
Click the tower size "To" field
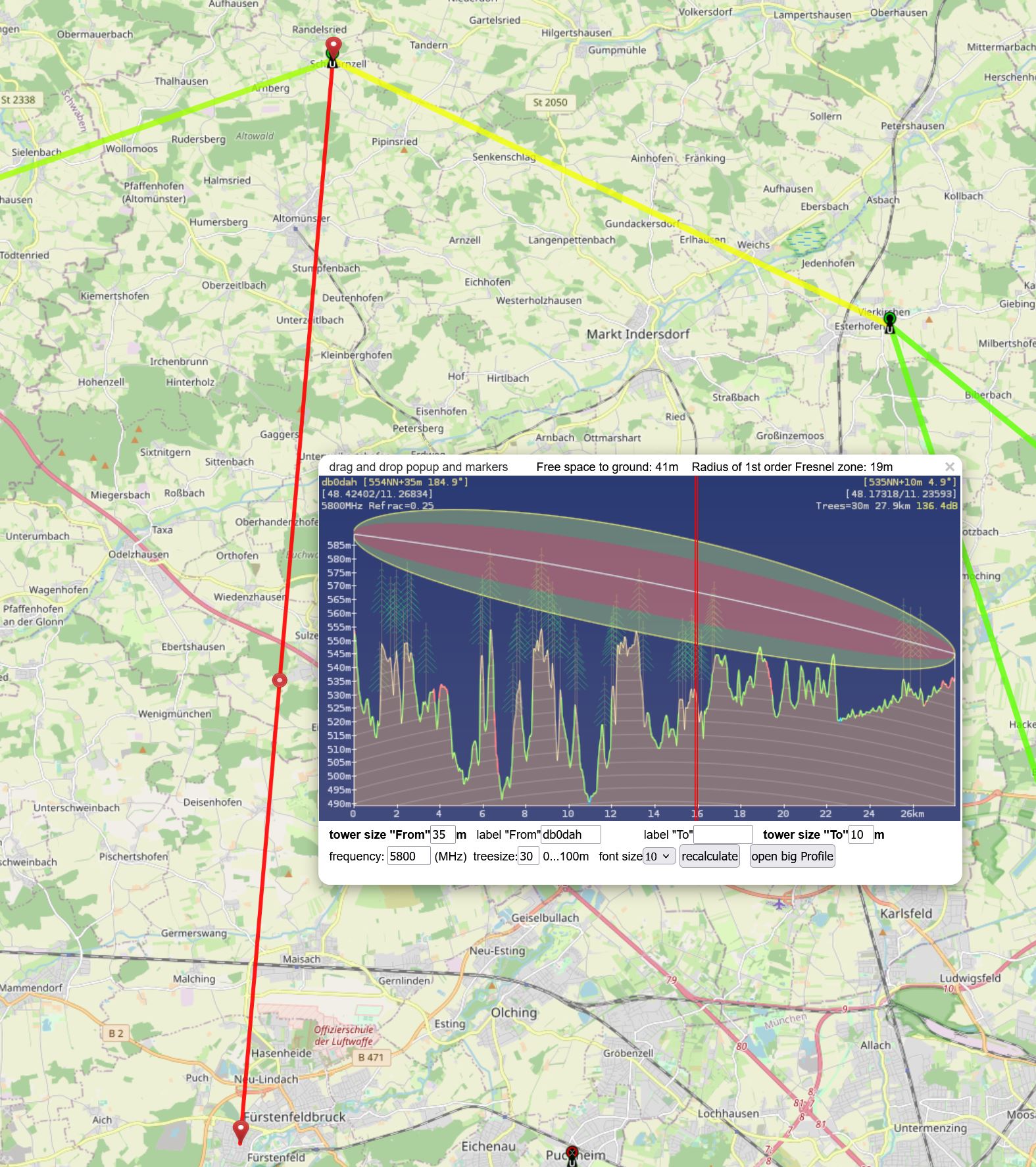[860, 835]
